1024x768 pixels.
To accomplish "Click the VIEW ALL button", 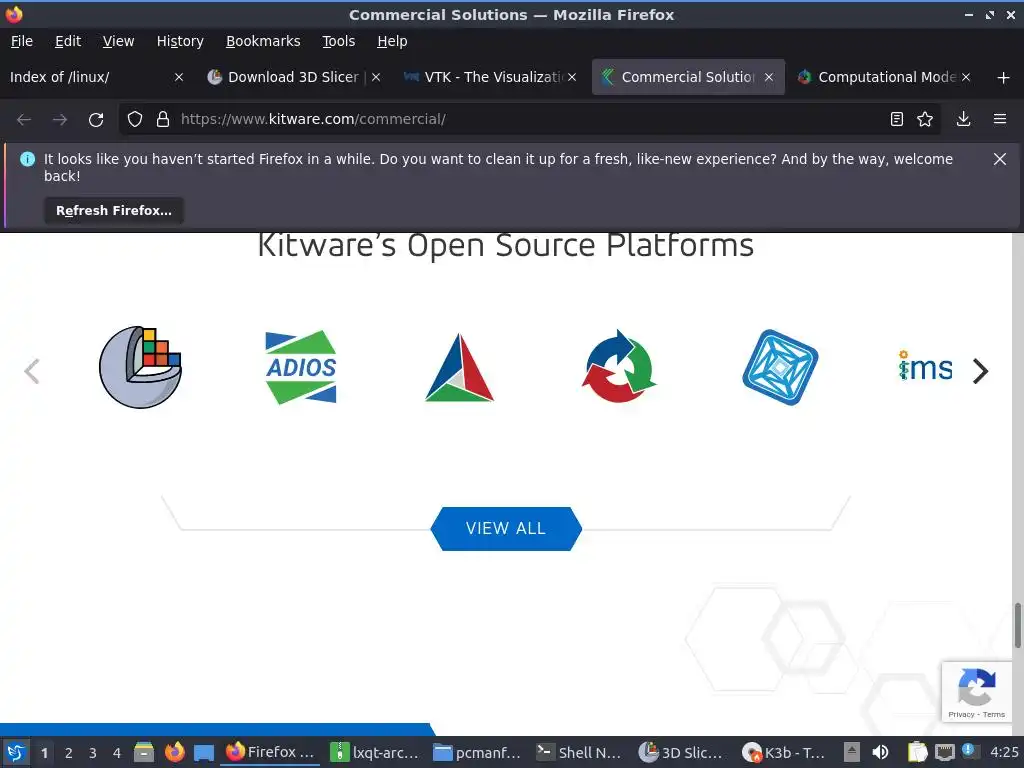I will coord(506,528).
